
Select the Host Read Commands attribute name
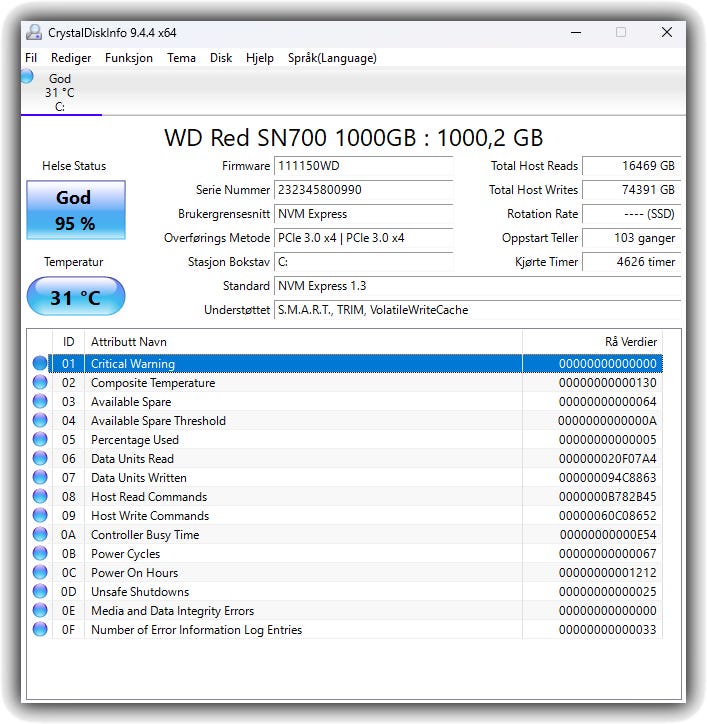[x=149, y=496]
